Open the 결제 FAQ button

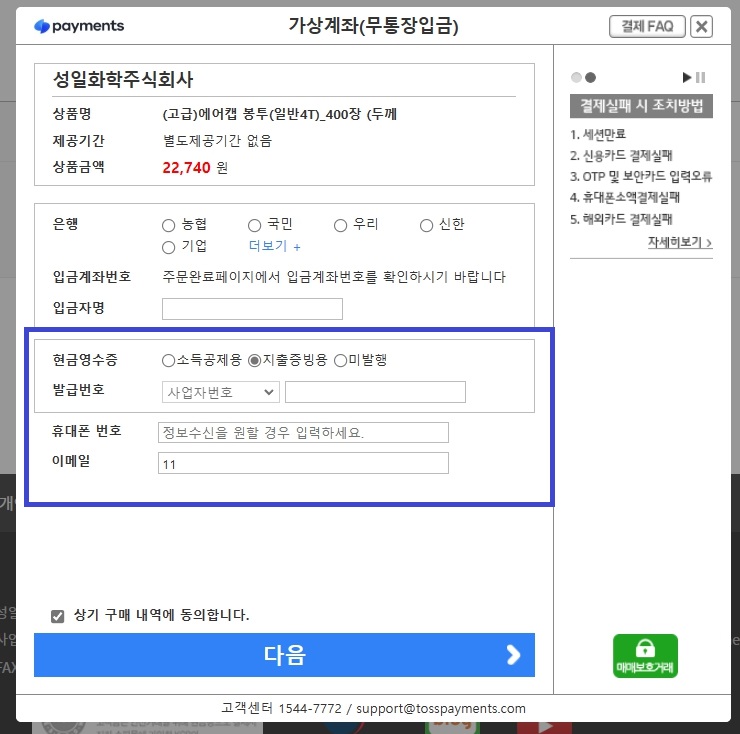(646, 26)
